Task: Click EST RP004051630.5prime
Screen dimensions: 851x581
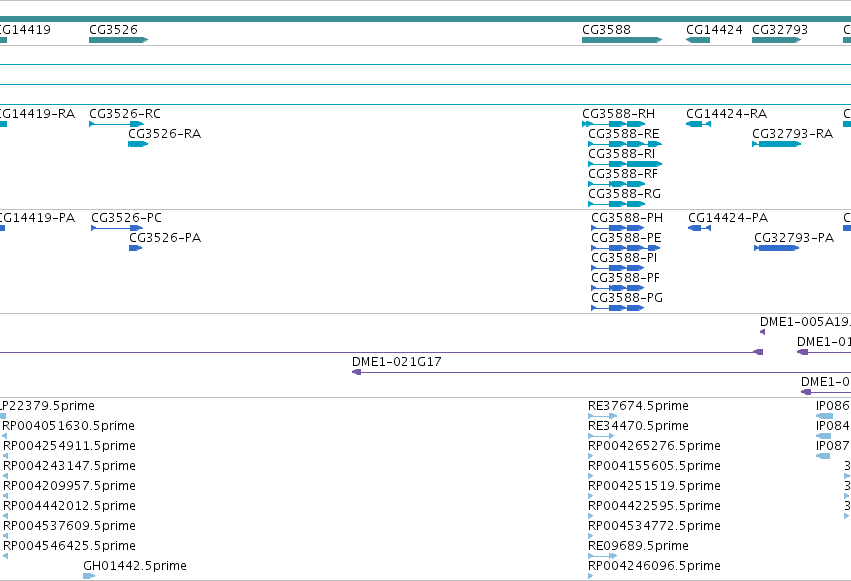Action: [x=5, y=436]
